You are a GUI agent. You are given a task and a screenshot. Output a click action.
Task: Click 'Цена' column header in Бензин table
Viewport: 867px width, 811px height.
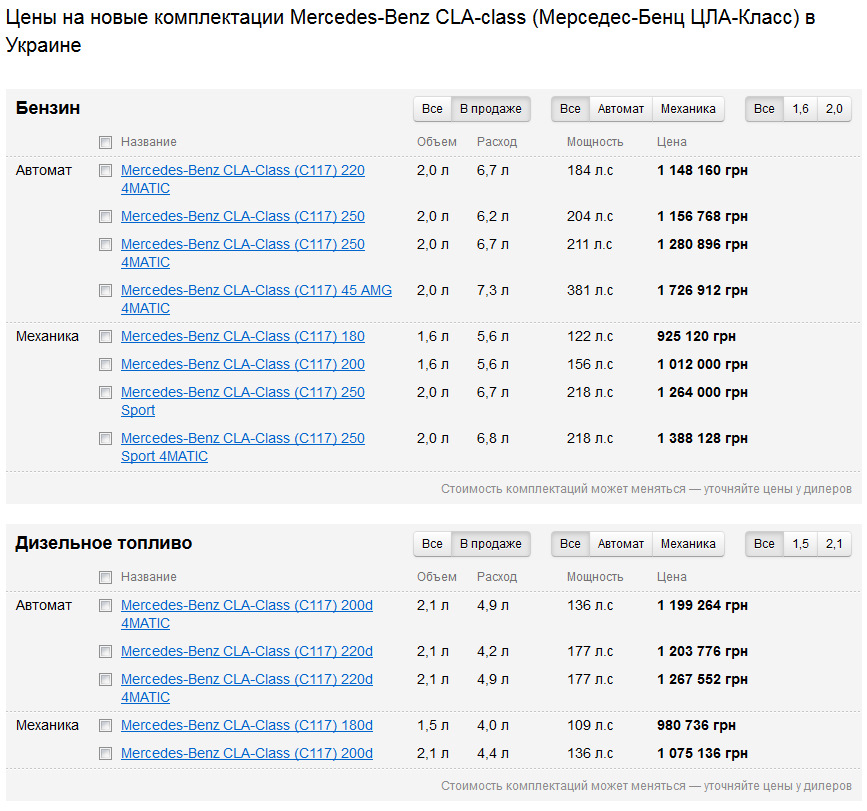click(672, 142)
